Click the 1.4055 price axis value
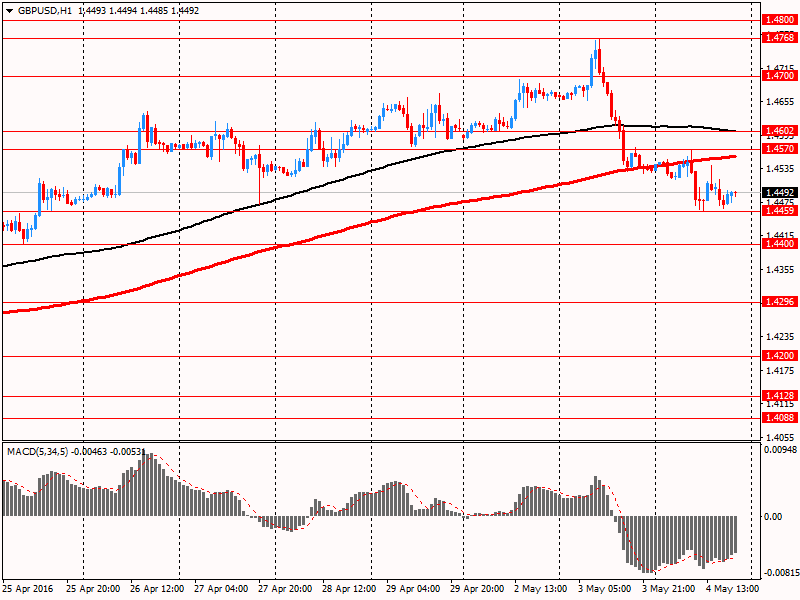This screenshot has width=800, height=600. tap(781, 437)
